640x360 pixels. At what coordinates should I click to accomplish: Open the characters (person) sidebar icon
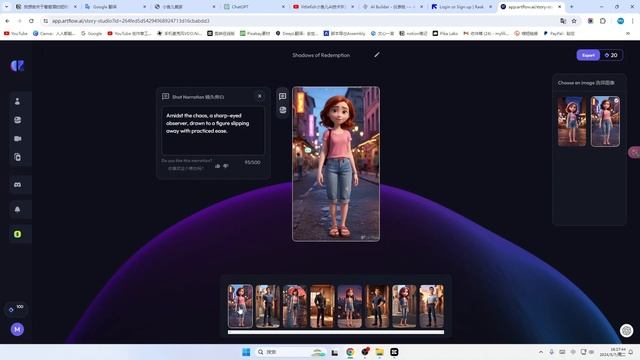click(x=17, y=101)
